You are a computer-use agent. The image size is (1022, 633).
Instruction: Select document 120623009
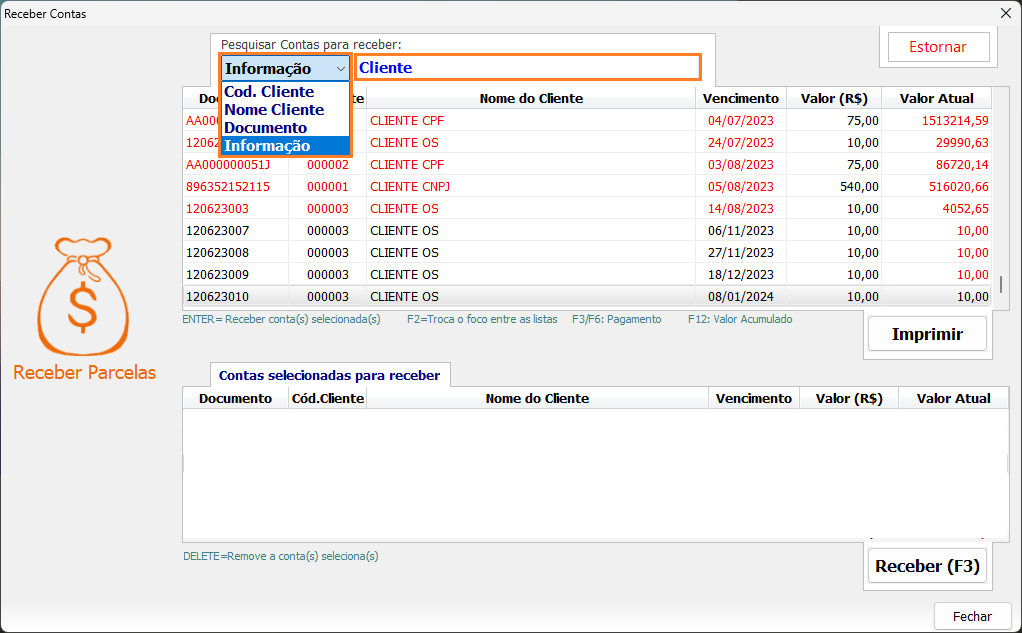tap(218, 275)
